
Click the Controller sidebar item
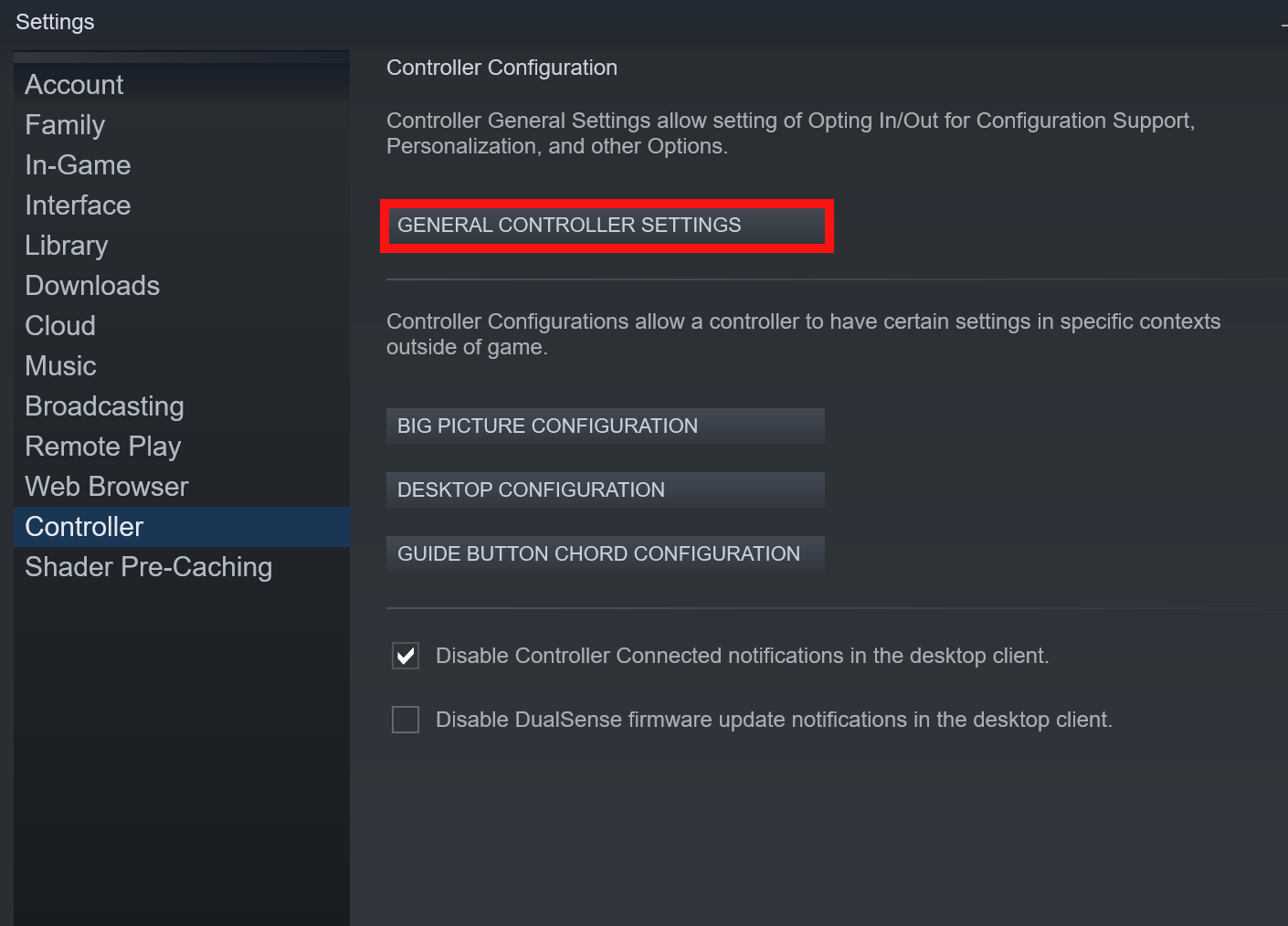coord(84,527)
